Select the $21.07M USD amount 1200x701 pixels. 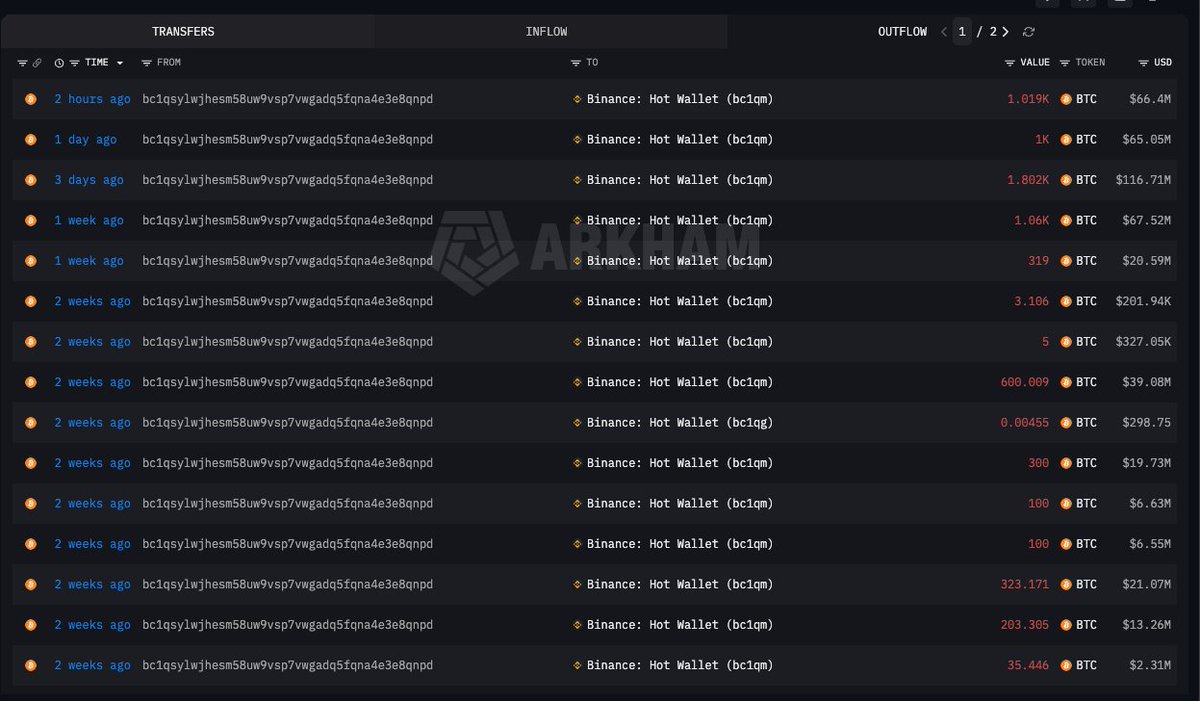(x=1147, y=584)
